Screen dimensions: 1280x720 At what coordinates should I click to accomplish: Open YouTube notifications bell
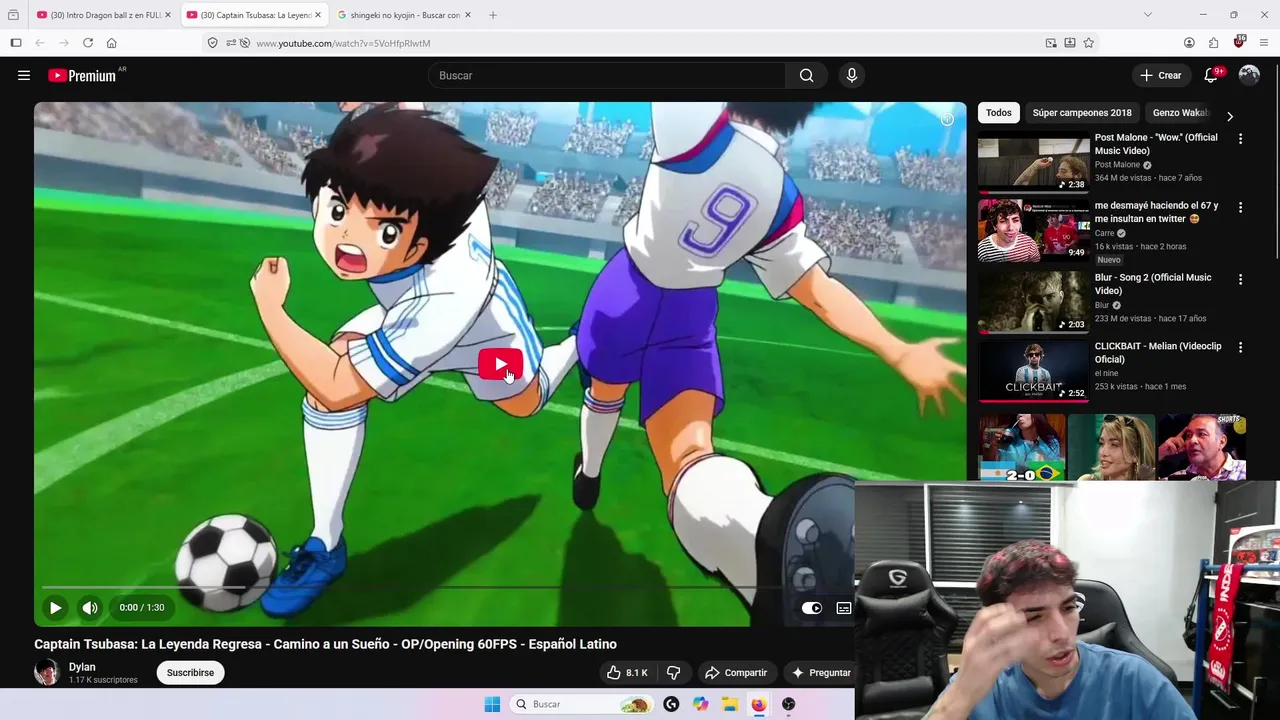click(x=1211, y=75)
